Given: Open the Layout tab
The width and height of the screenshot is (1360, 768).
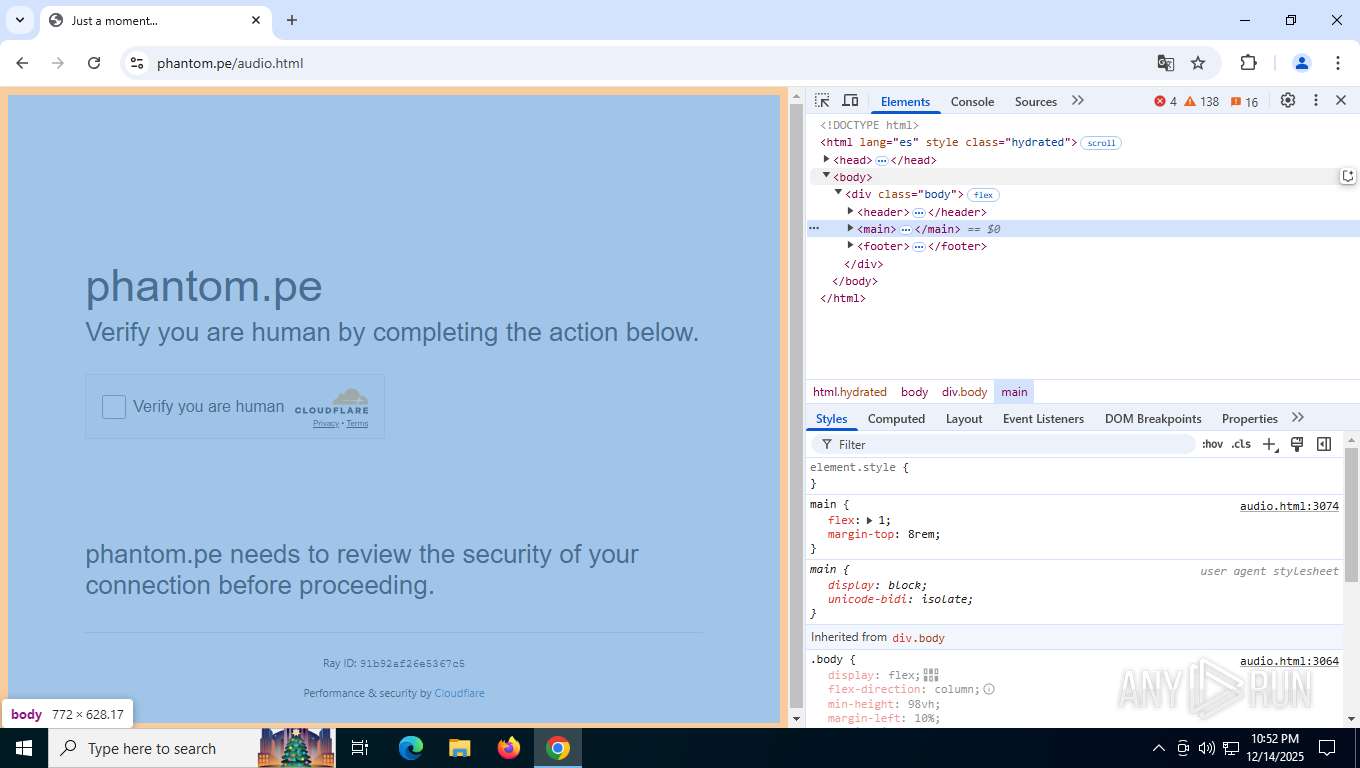Looking at the screenshot, I should click(x=964, y=419).
